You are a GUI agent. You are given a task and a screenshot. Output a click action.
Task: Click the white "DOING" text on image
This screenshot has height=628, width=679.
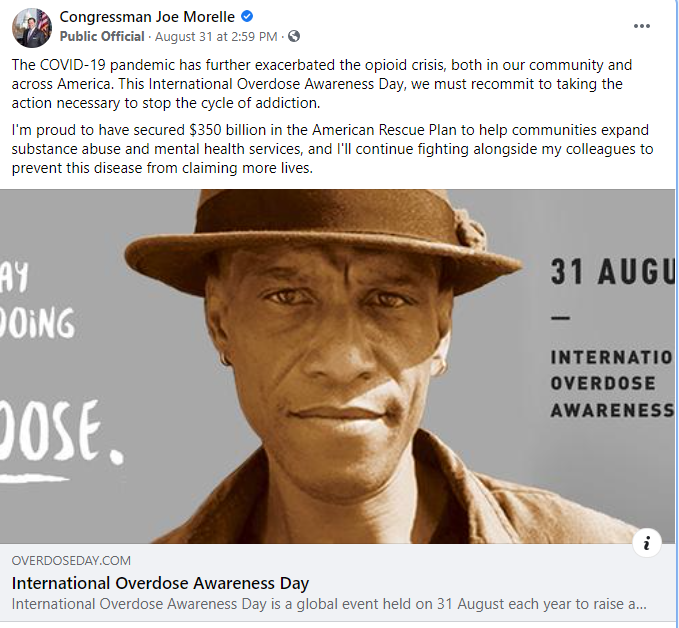(37, 324)
